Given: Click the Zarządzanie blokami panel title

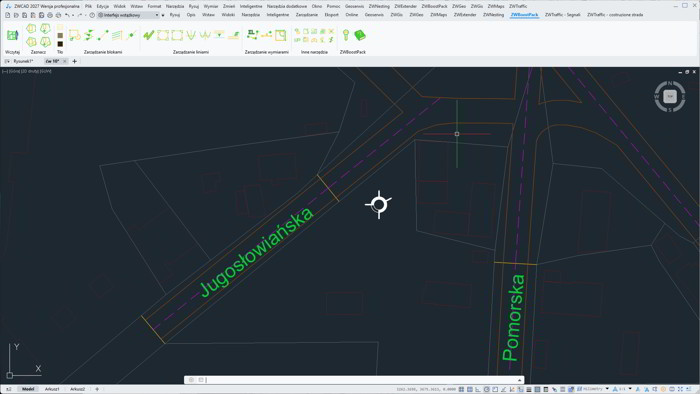Looking at the screenshot, I should point(103,52).
